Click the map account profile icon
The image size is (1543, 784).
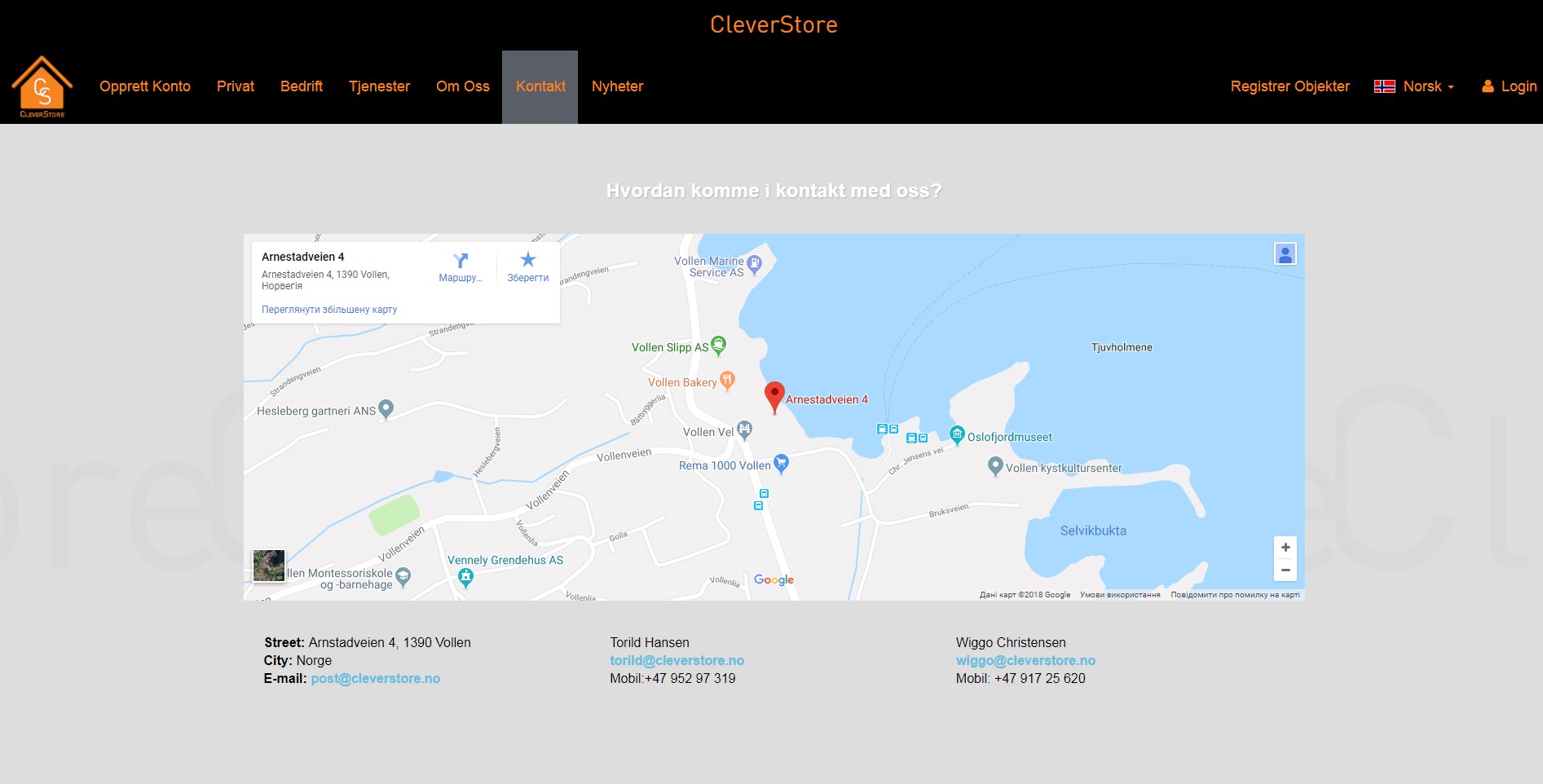pyautogui.click(x=1285, y=254)
